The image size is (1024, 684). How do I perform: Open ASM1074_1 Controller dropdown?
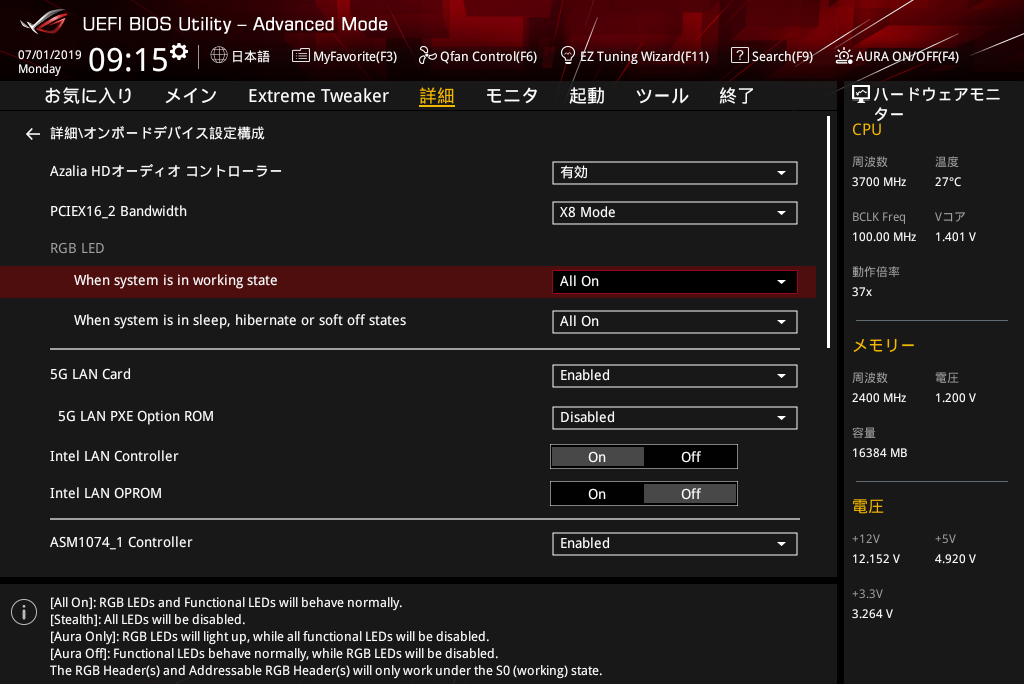point(675,544)
